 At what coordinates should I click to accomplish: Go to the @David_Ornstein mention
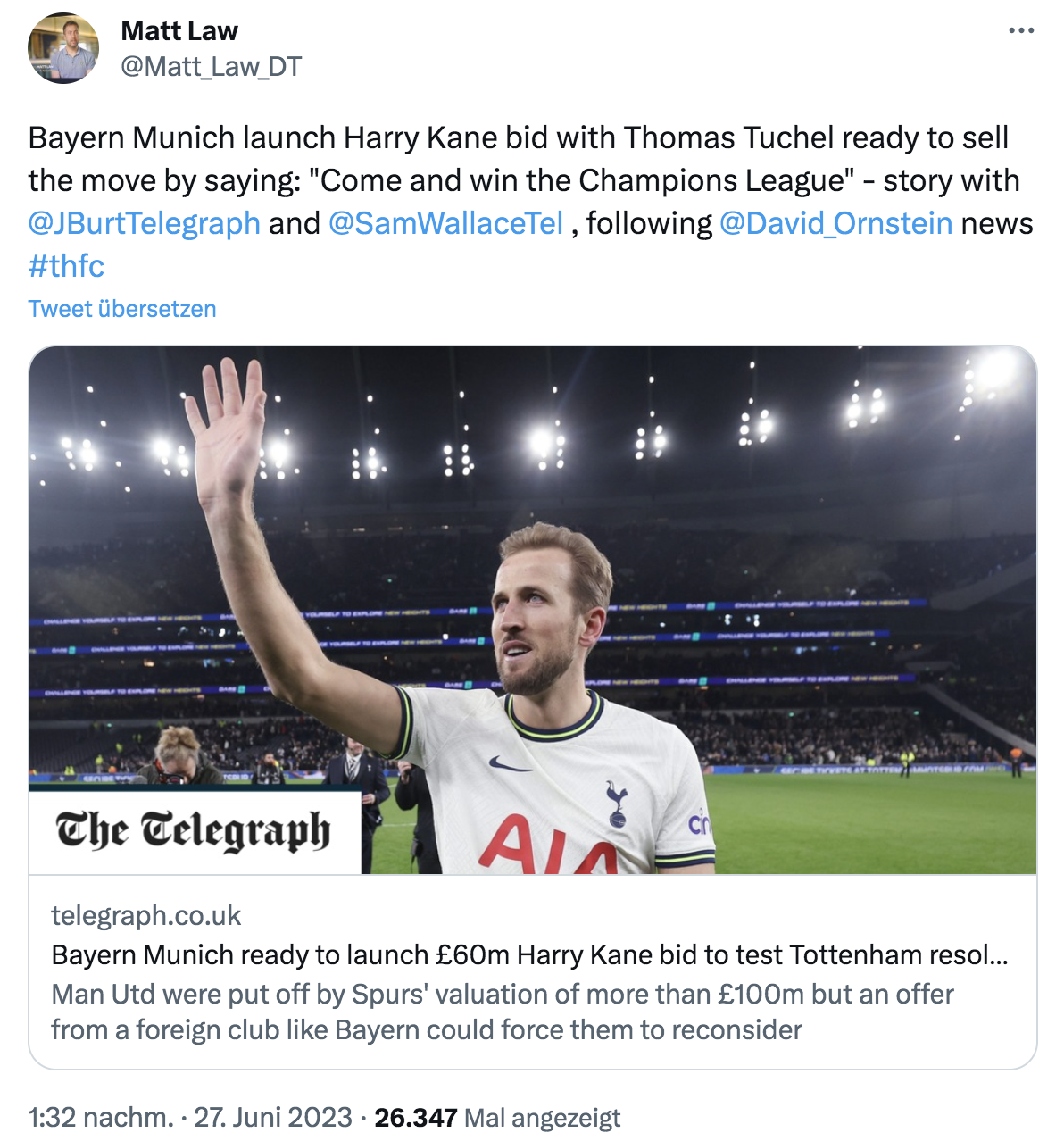click(835, 223)
